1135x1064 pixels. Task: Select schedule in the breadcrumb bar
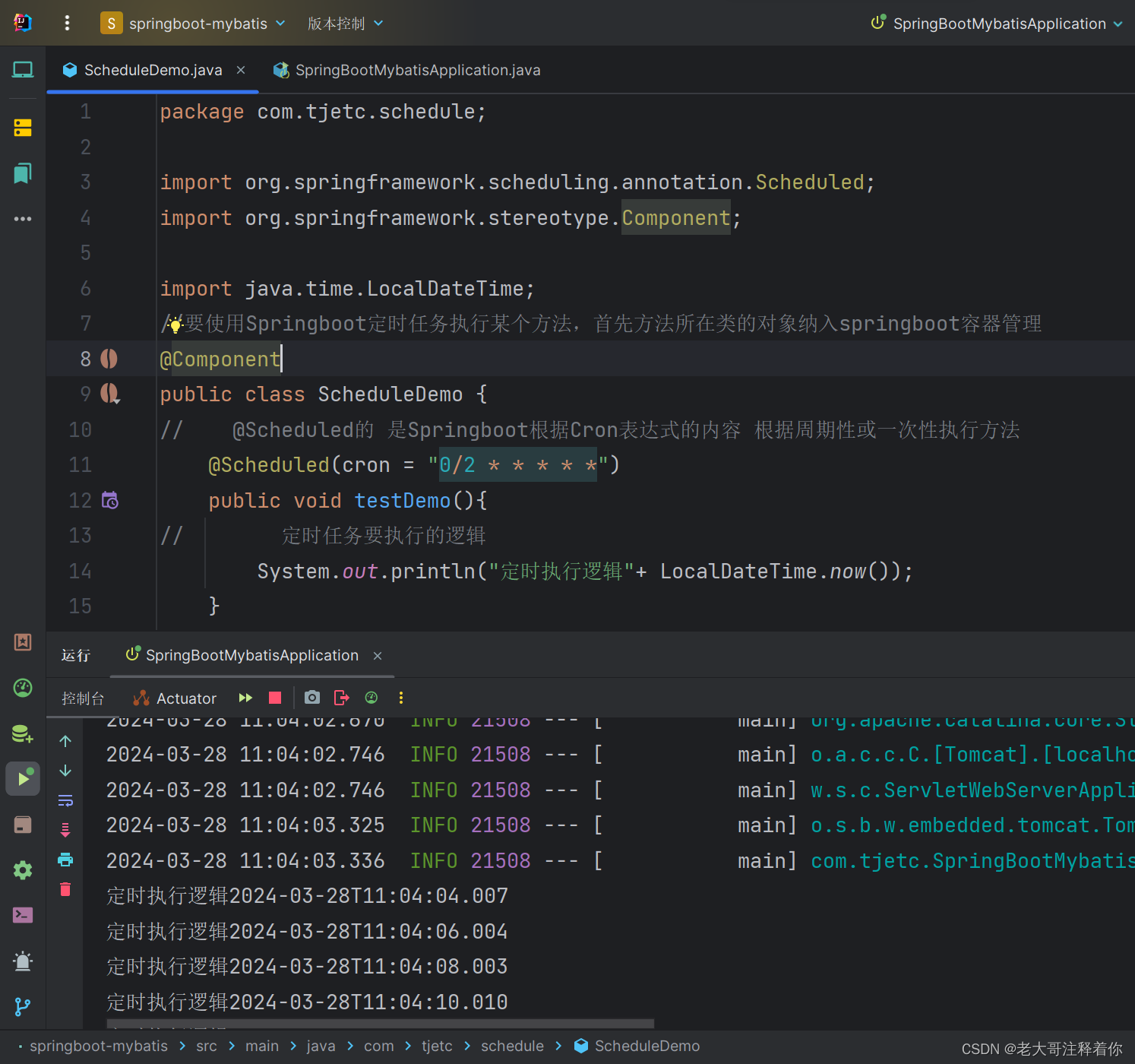point(512,1046)
